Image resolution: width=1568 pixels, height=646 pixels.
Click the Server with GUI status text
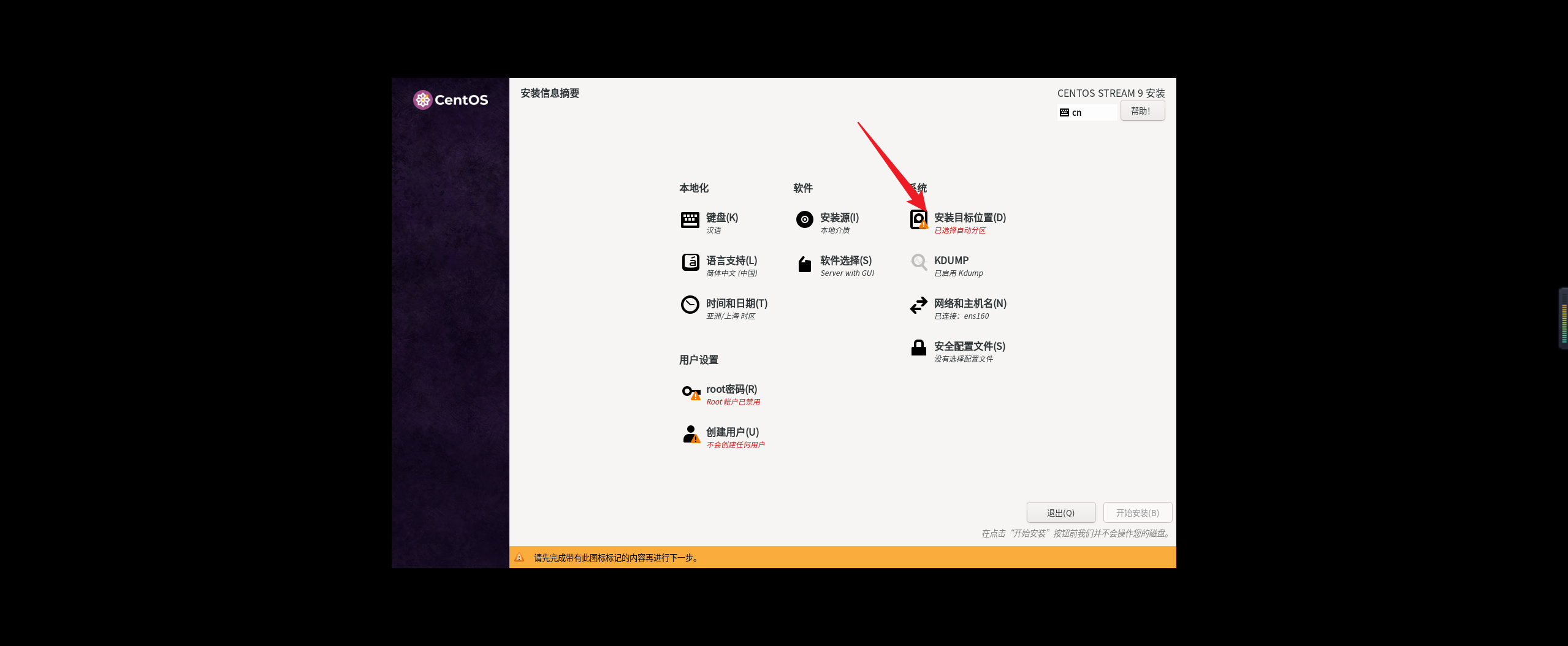click(x=847, y=273)
